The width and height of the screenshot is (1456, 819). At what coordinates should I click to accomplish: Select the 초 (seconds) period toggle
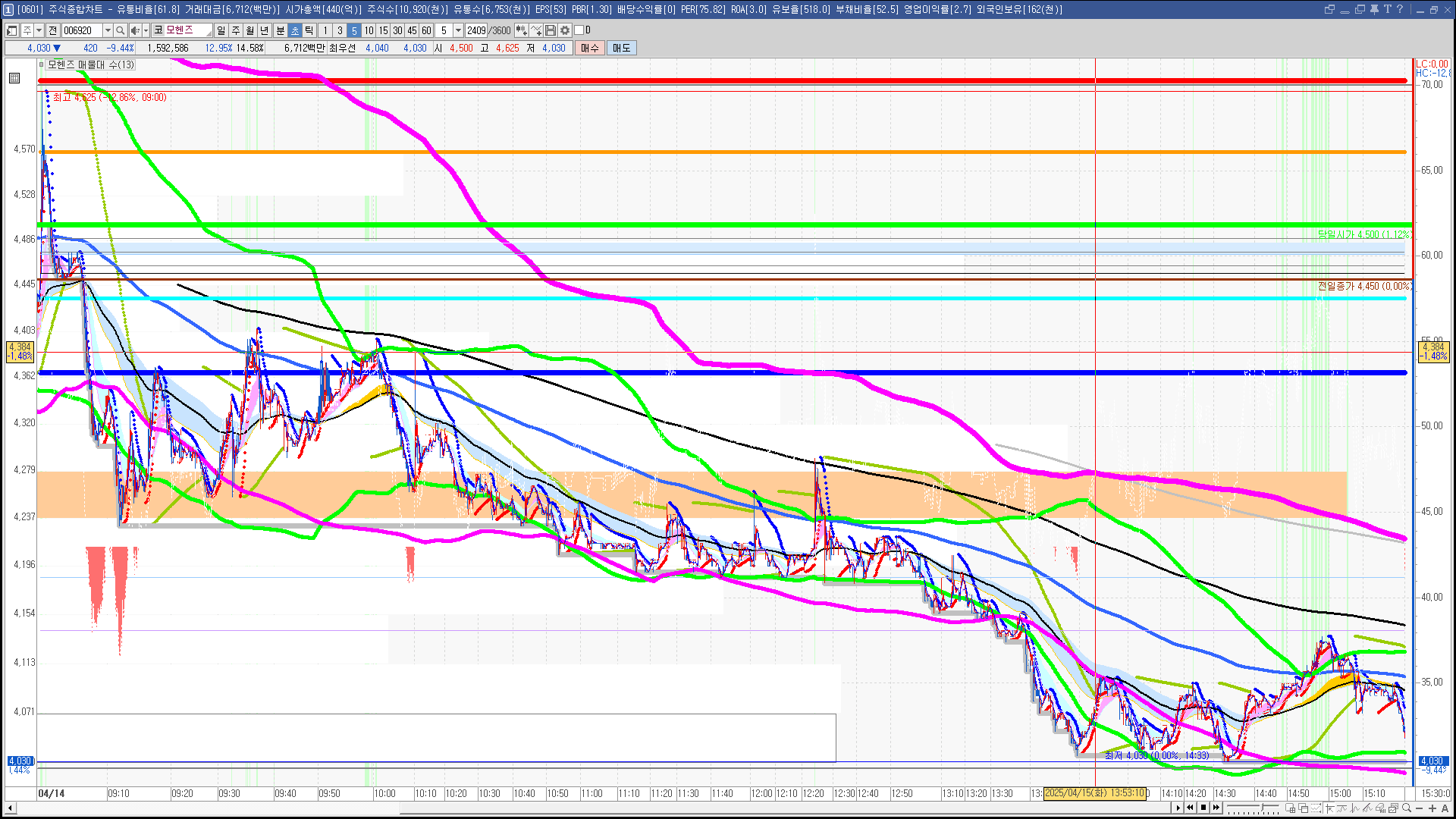click(x=295, y=30)
